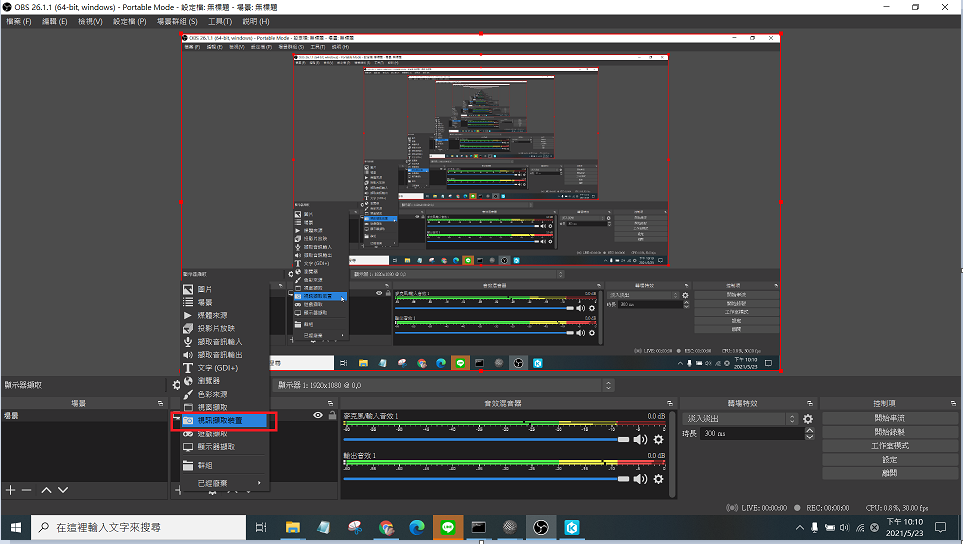Mute the 輸出音效 1 speaker toggle
The width and height of the screenshot is (963, 544).
641,479
